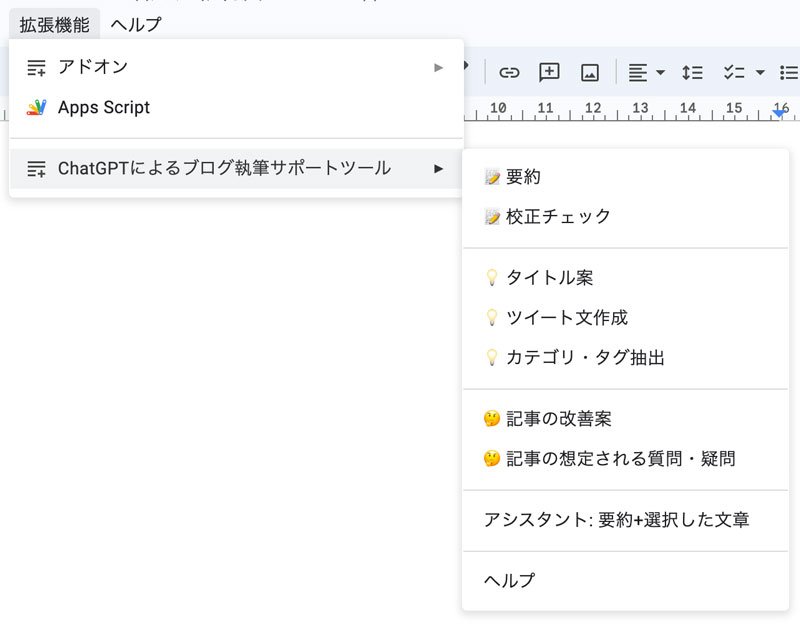Click the ChatGPT tool list-plus icon
Viewport: 800px width, 624px height.
click(x=36, y=168)
